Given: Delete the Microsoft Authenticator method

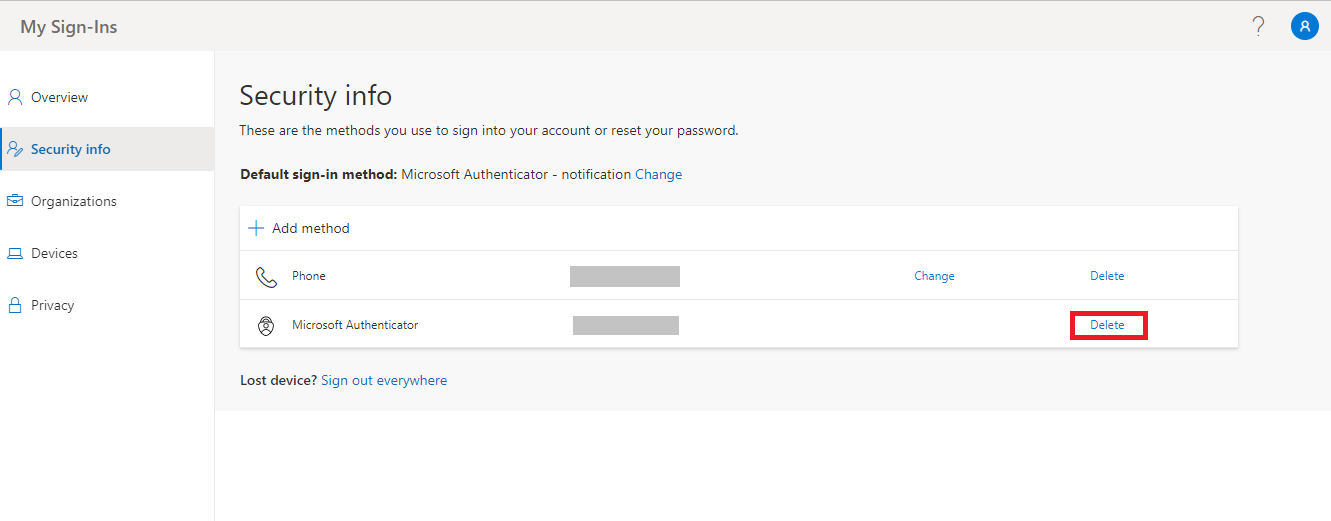Looking at the screenshot, I should coord(1107,325).
